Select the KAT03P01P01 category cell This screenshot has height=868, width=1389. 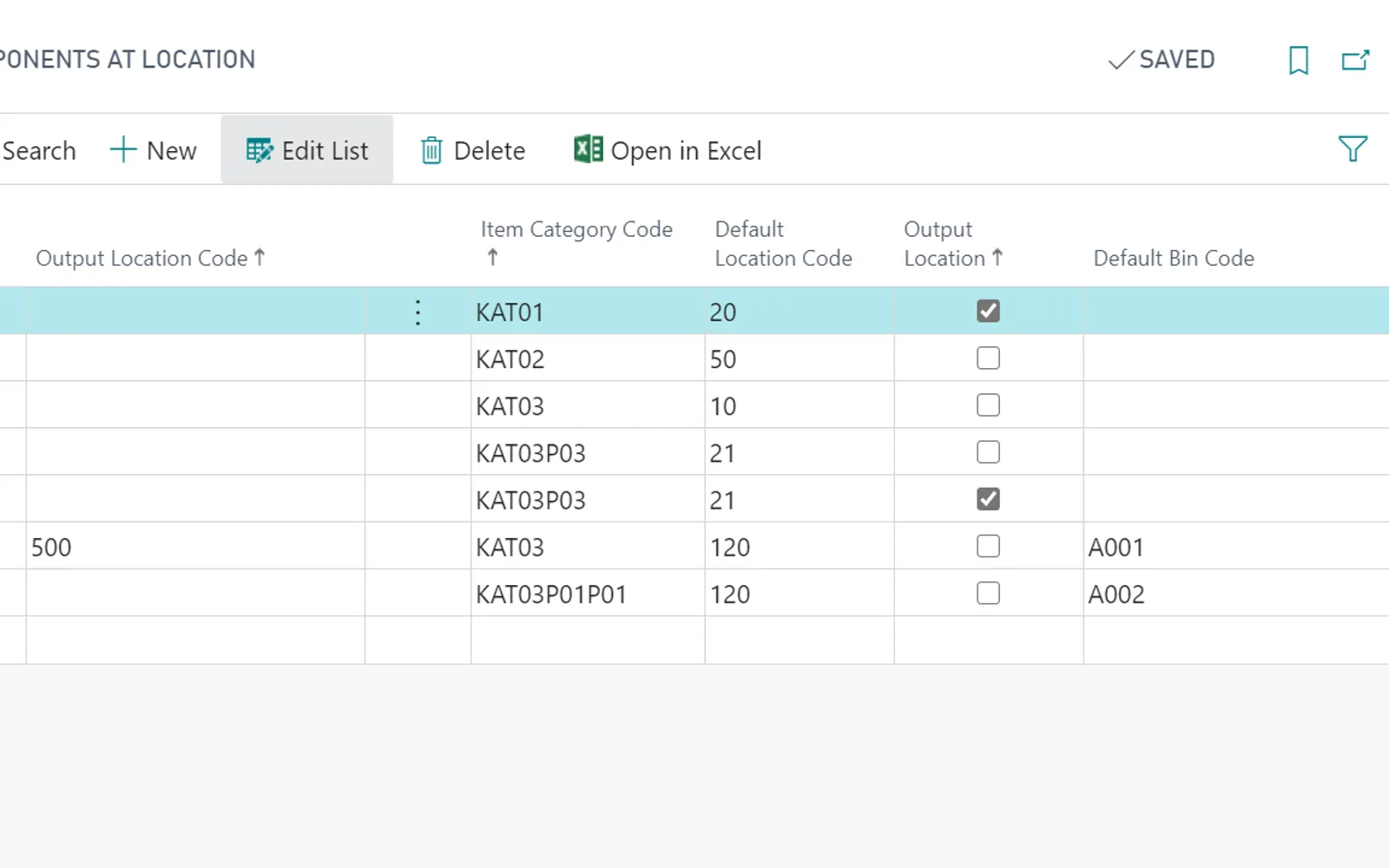588,594
